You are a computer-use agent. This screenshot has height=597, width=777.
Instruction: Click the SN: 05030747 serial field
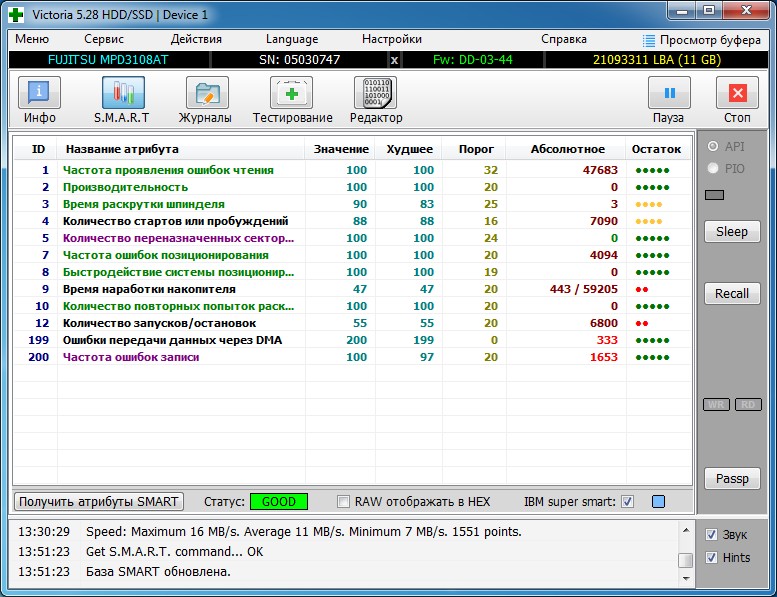point(299,60)
